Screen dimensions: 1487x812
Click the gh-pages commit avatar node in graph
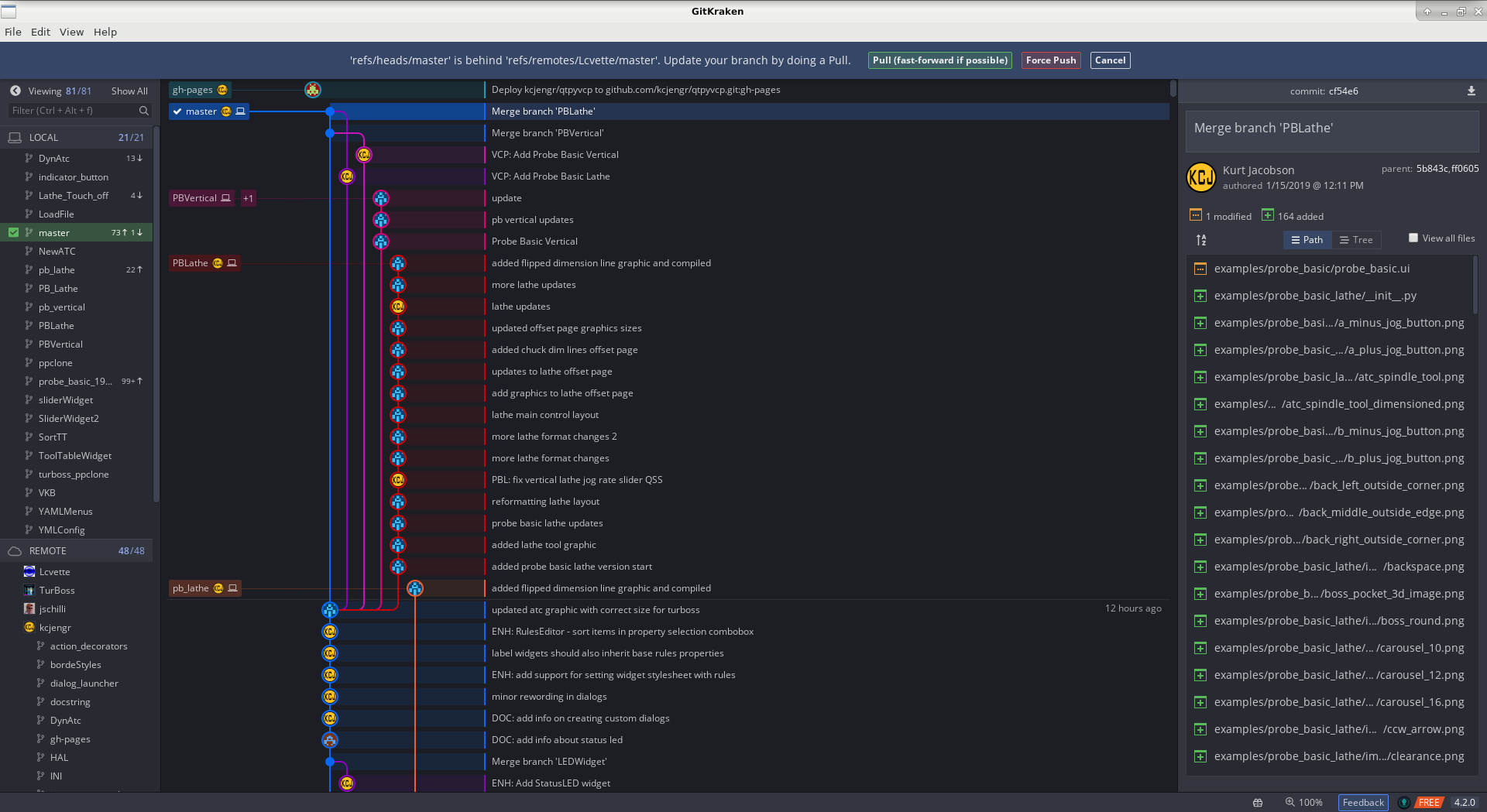coord(313,90)
